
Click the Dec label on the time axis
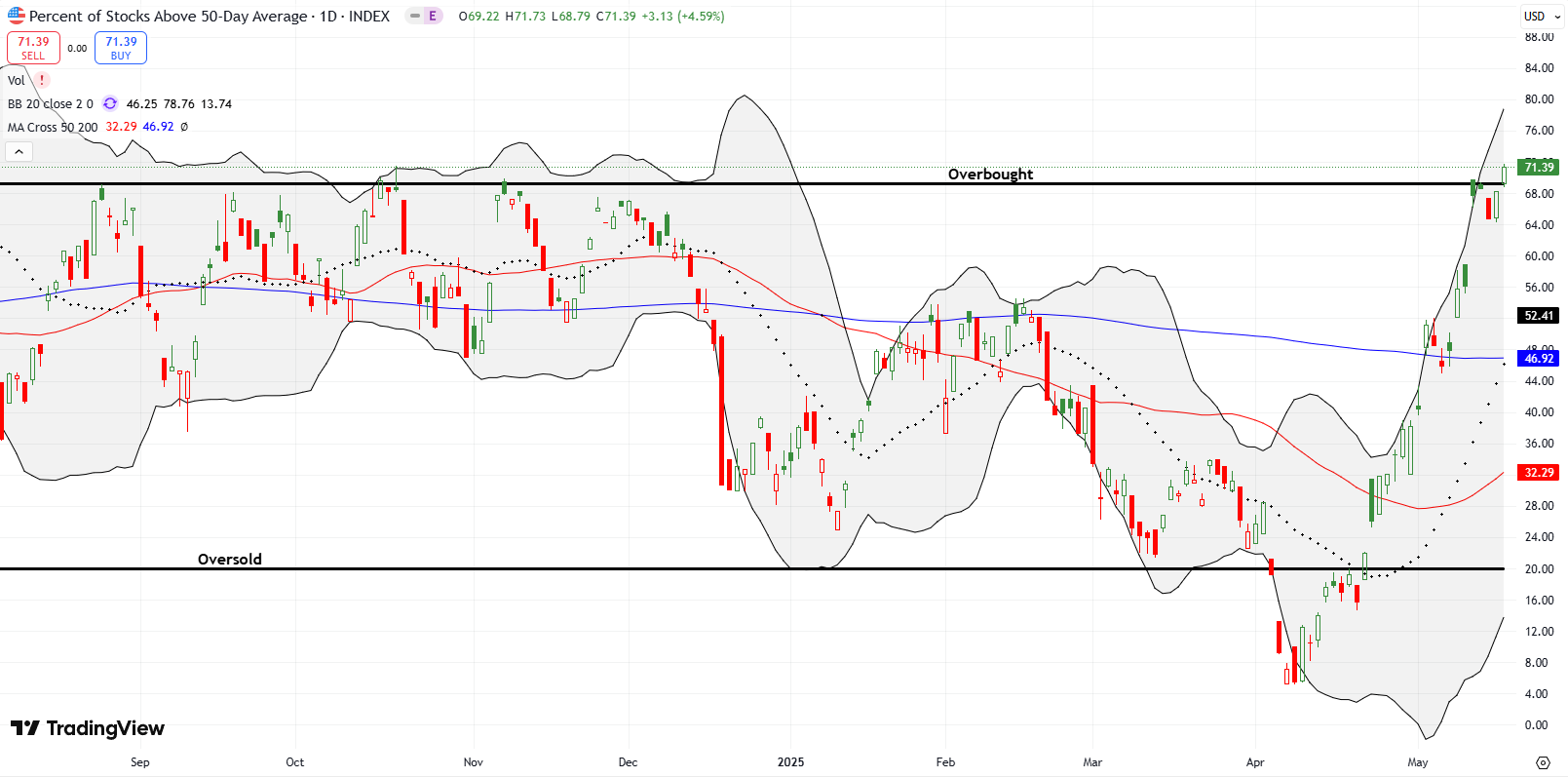point(628,762)
